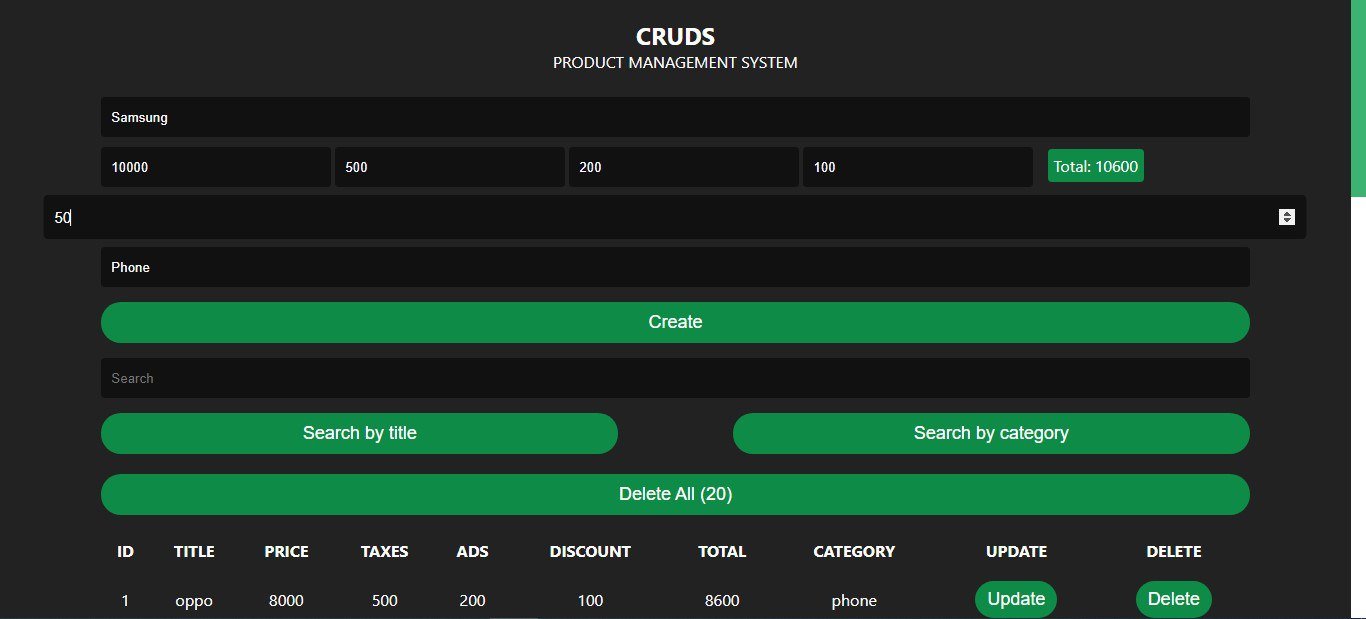Click the number spinner arrows in count field
Screen dimensions: 1366x619
click(x=1287, y=217)
